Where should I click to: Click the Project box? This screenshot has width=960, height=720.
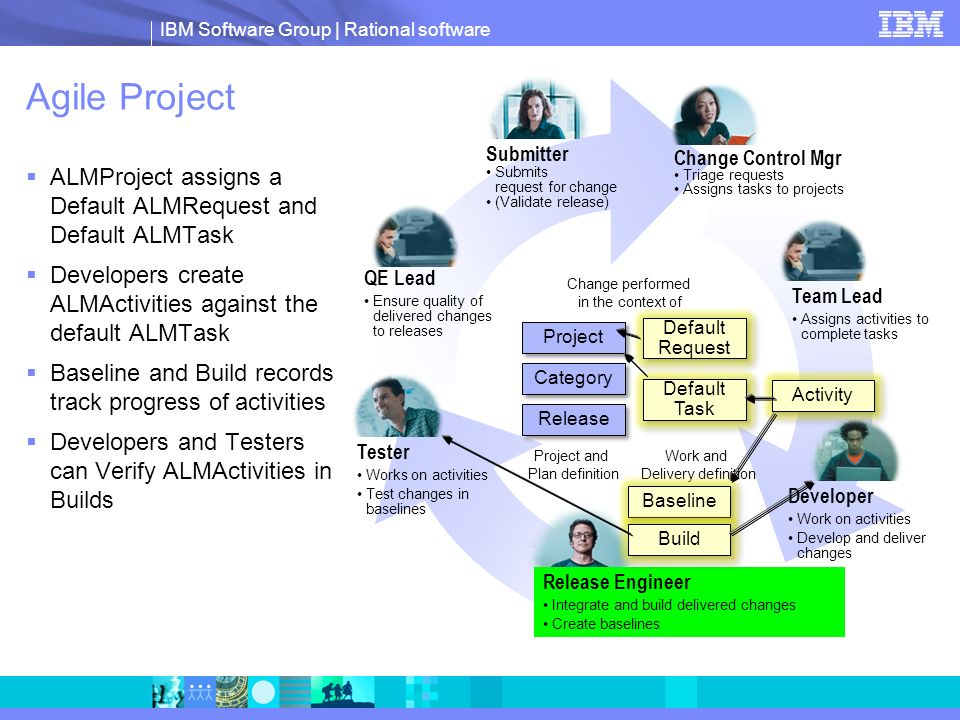pyautogui.click(x=574, y=337)
